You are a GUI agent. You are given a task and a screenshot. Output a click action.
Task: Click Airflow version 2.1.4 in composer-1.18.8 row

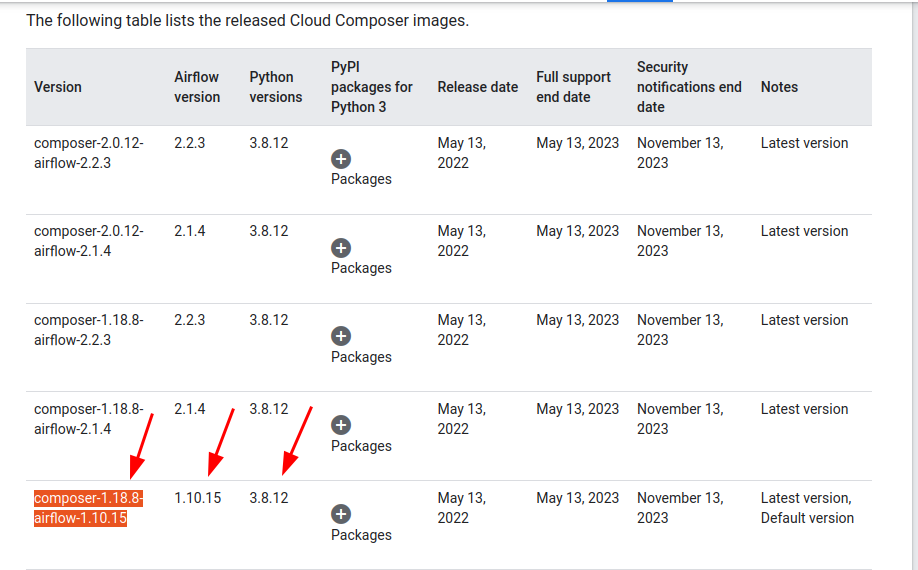pos(190,409)
